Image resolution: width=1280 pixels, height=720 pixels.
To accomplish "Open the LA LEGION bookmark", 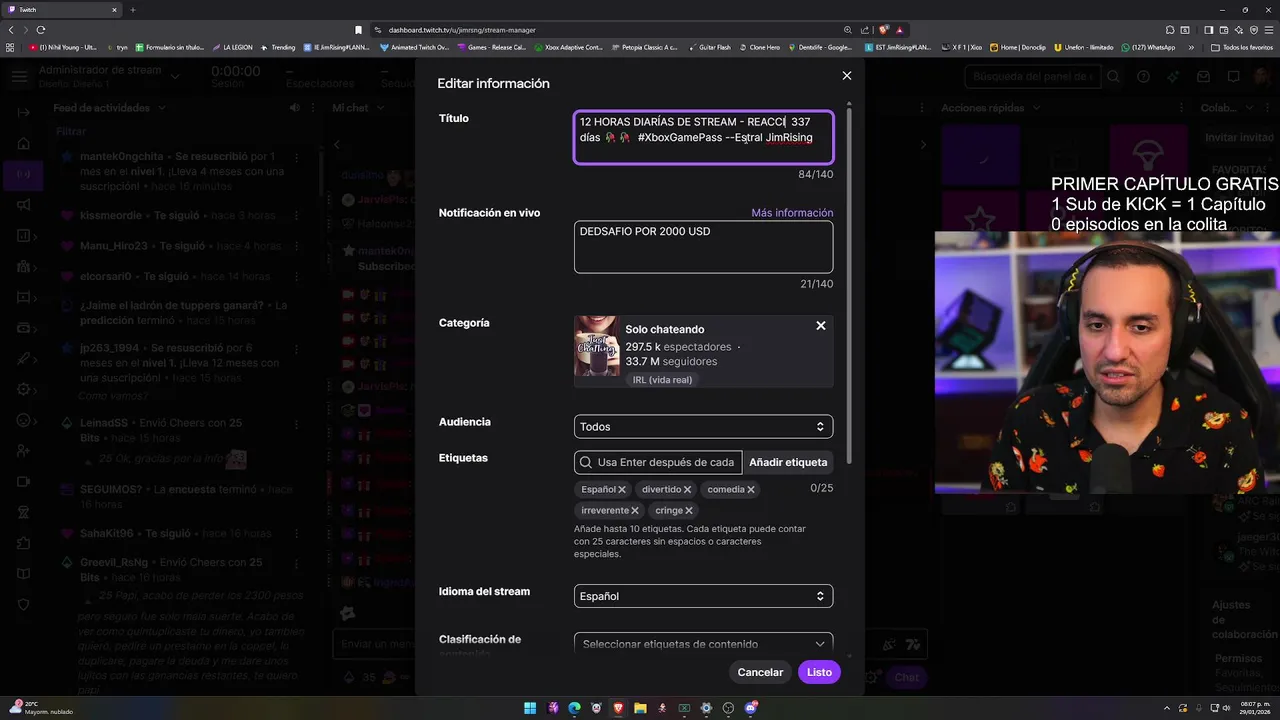I will click(x=232, y=47).
